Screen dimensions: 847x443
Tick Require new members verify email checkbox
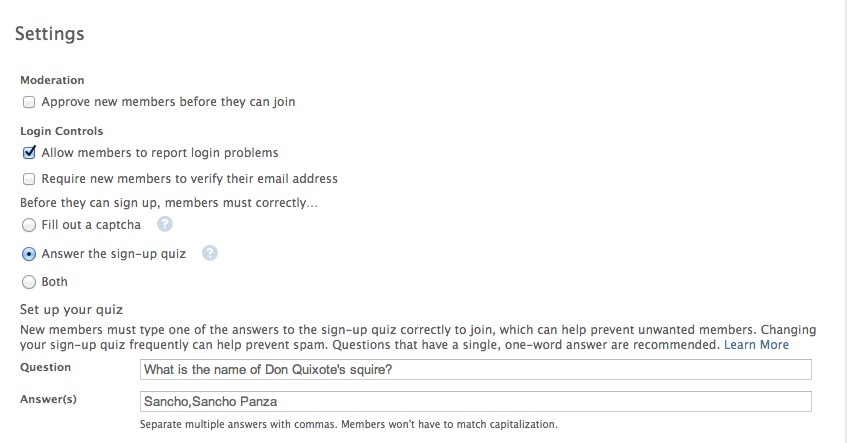pos(29,179)
